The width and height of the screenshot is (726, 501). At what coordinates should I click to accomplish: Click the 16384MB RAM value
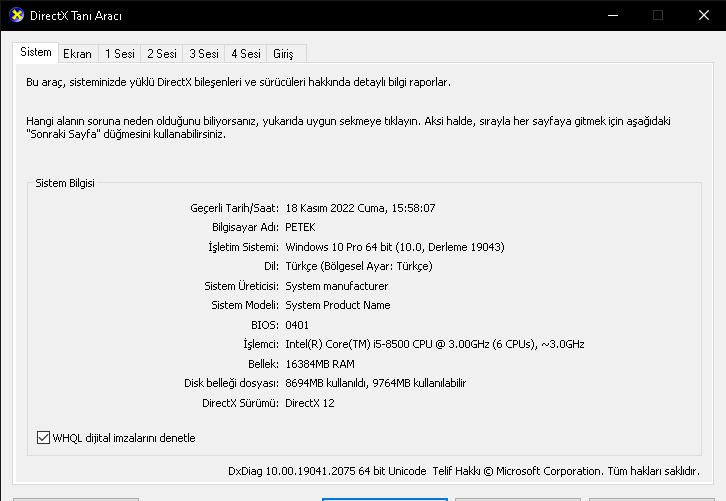[x=320, y=364]
